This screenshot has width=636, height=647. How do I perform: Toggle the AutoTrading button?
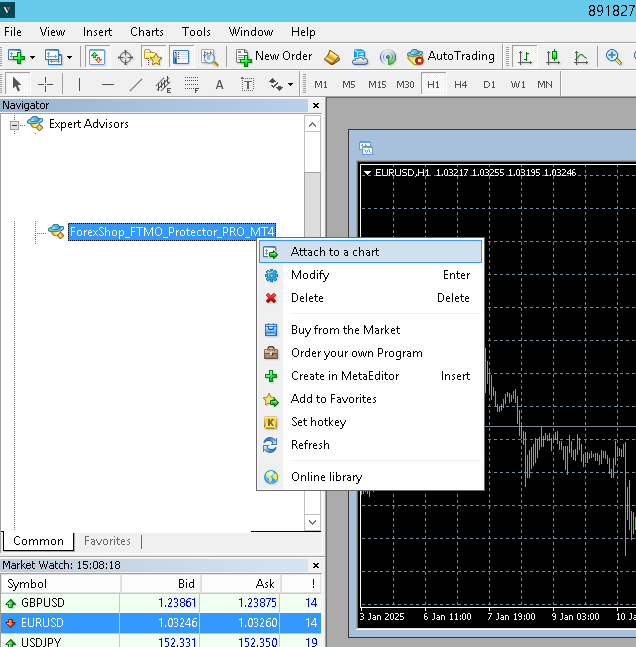[x=451, y=57]
